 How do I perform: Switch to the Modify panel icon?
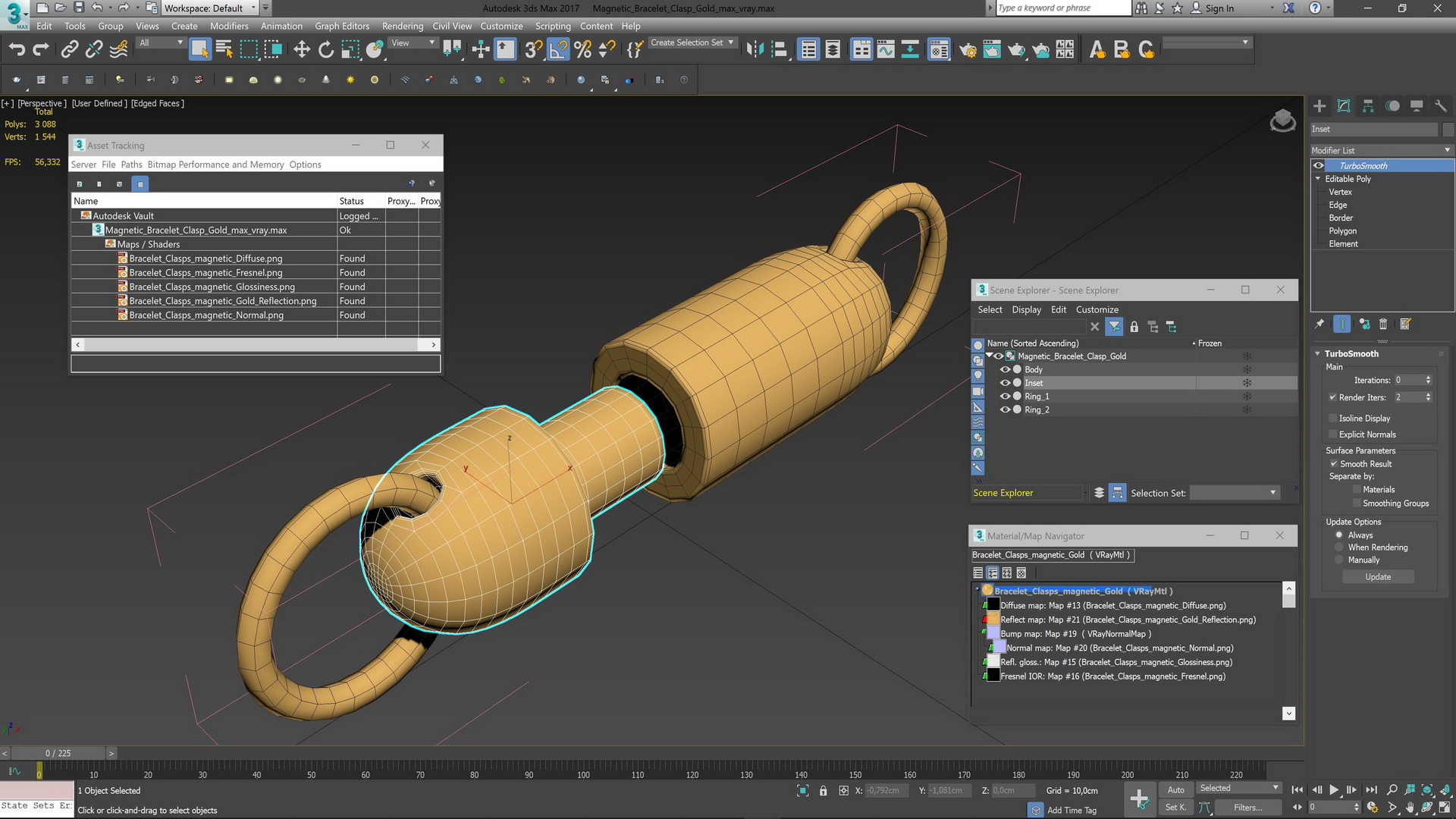pos(1344,106)
